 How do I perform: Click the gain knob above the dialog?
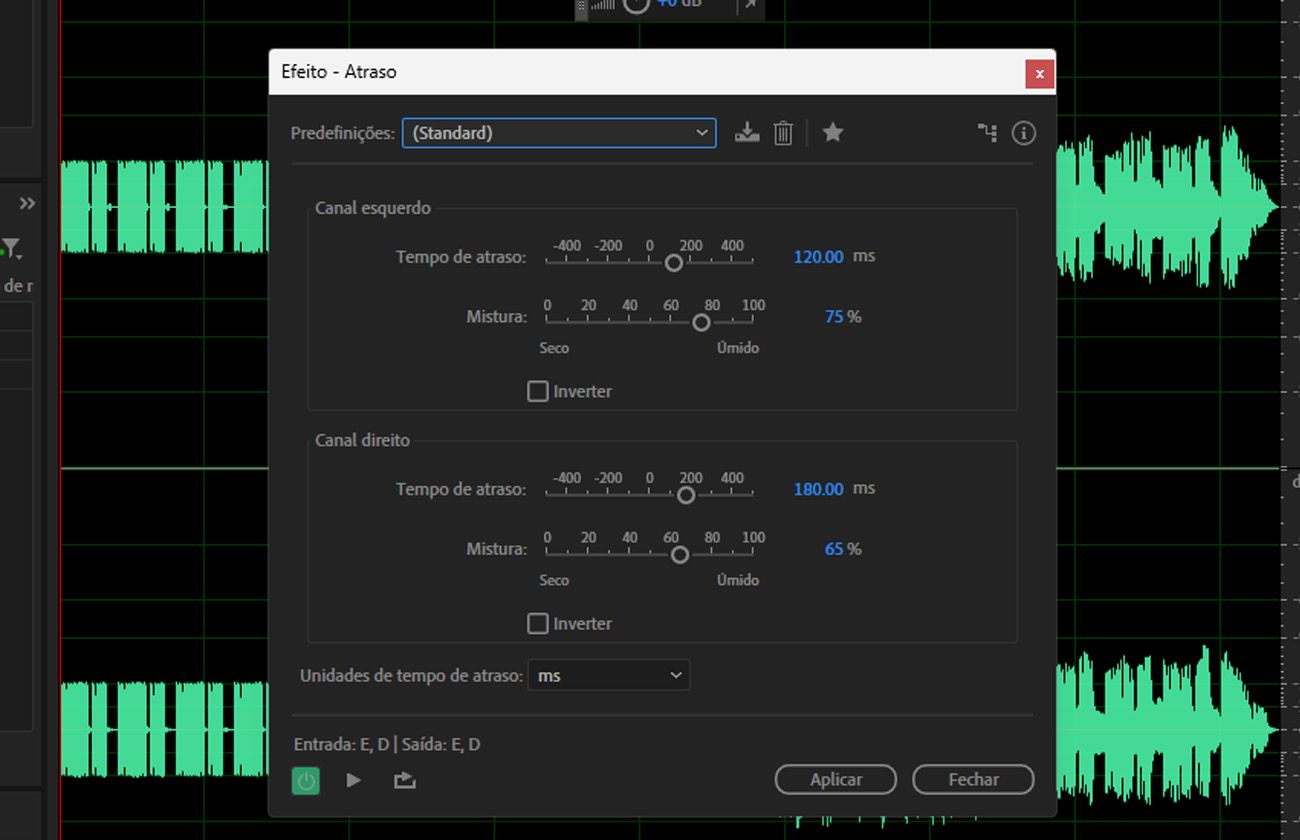click(637, 5)
